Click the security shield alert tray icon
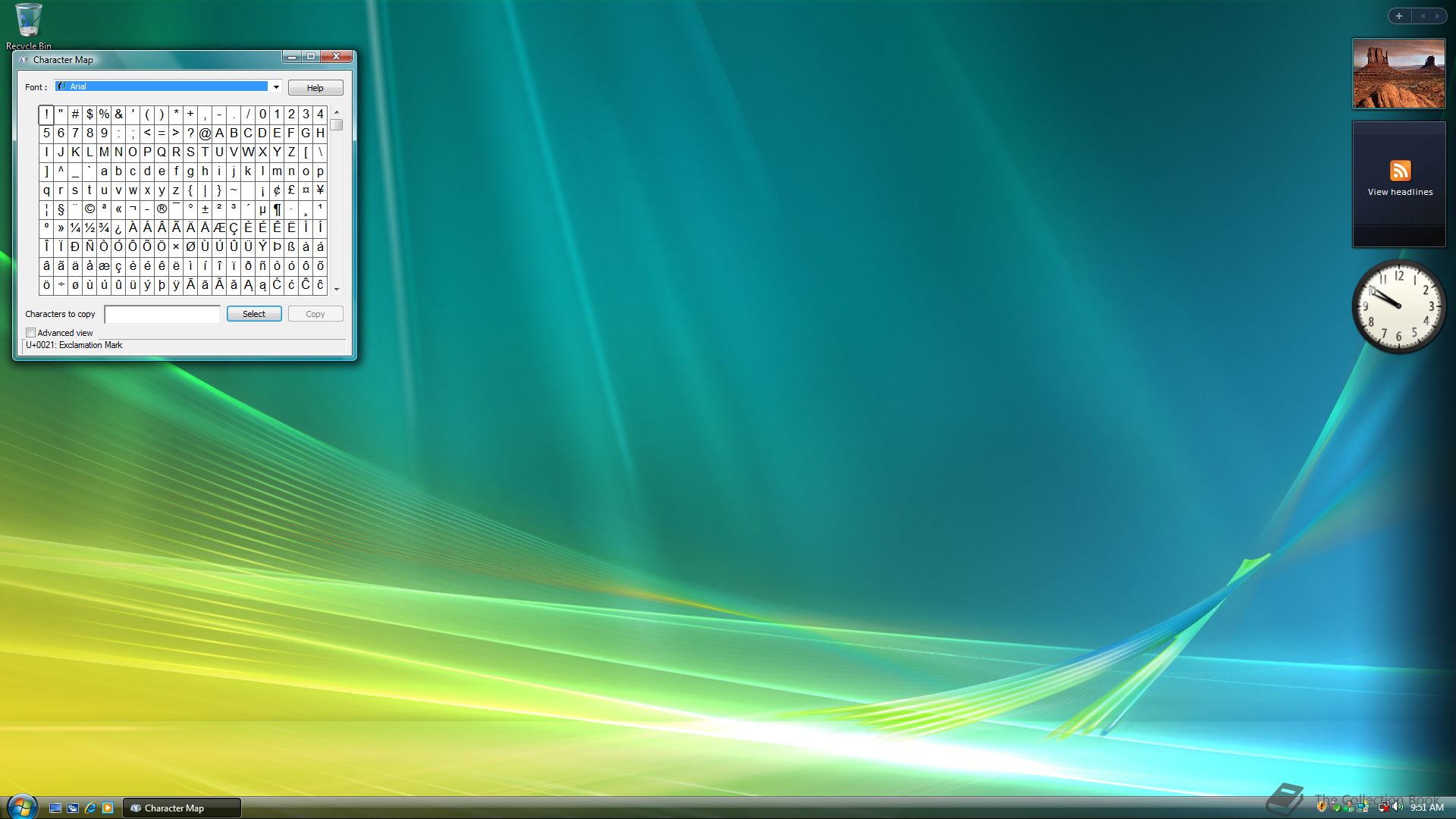 click(x=1322, y=807)
